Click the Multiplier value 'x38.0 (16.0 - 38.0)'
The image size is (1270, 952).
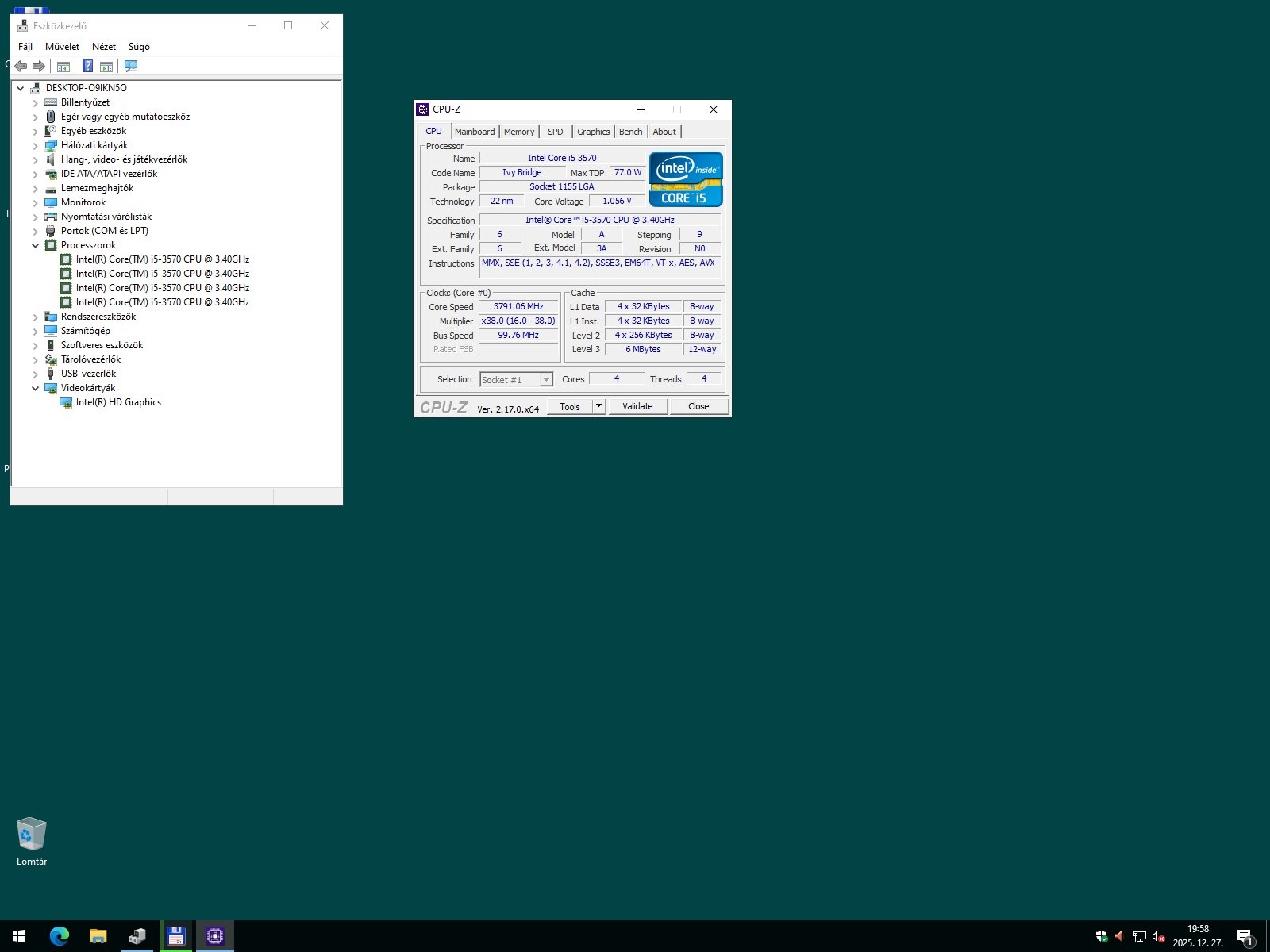pyautogui.click(x=518, y=321)
